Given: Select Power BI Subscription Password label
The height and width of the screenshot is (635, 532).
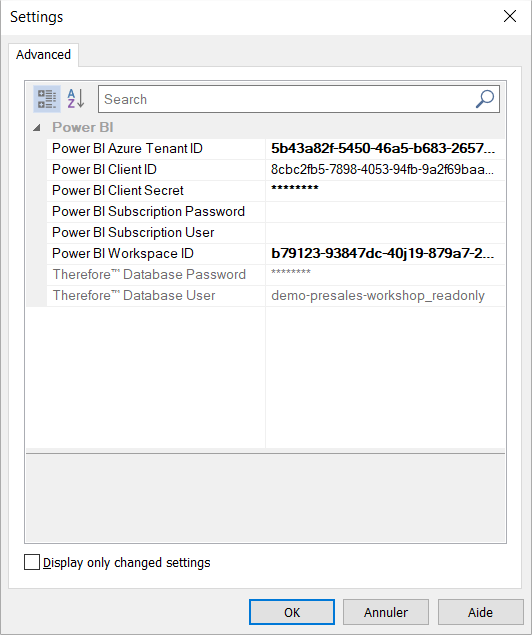Looking at the screenshot, I should coord(149,212).
